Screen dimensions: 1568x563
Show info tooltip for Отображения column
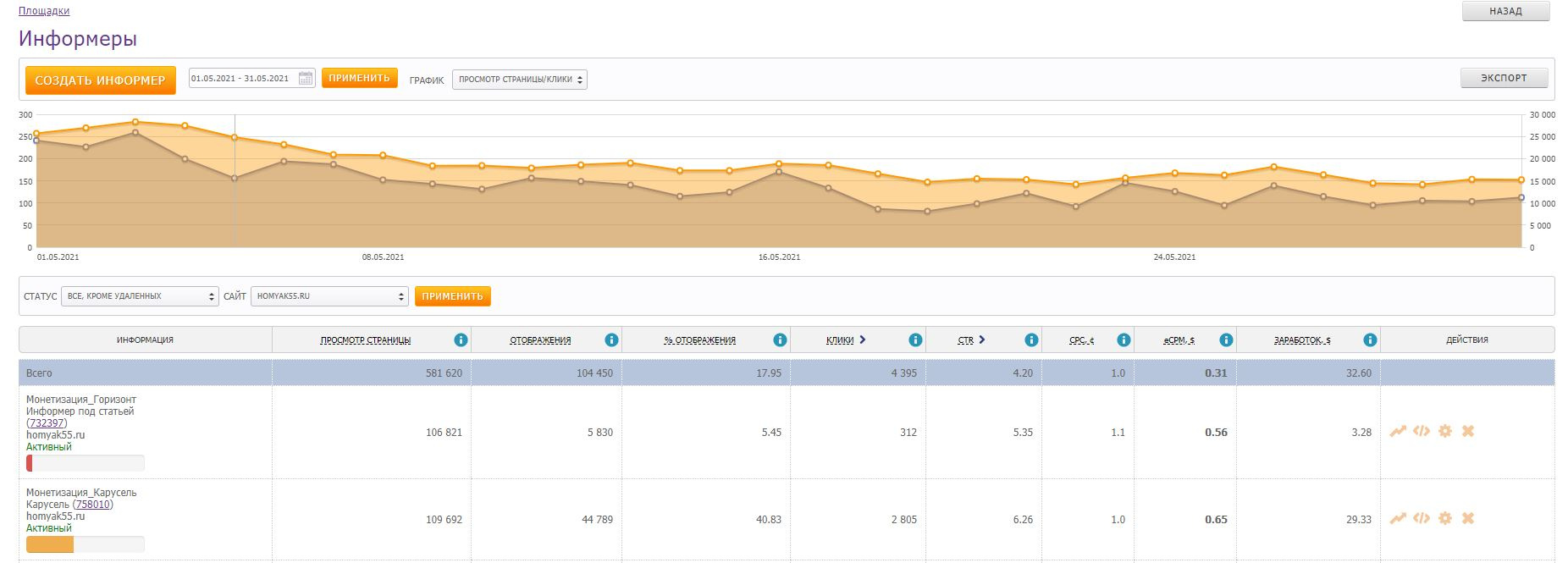pos(611,340)
